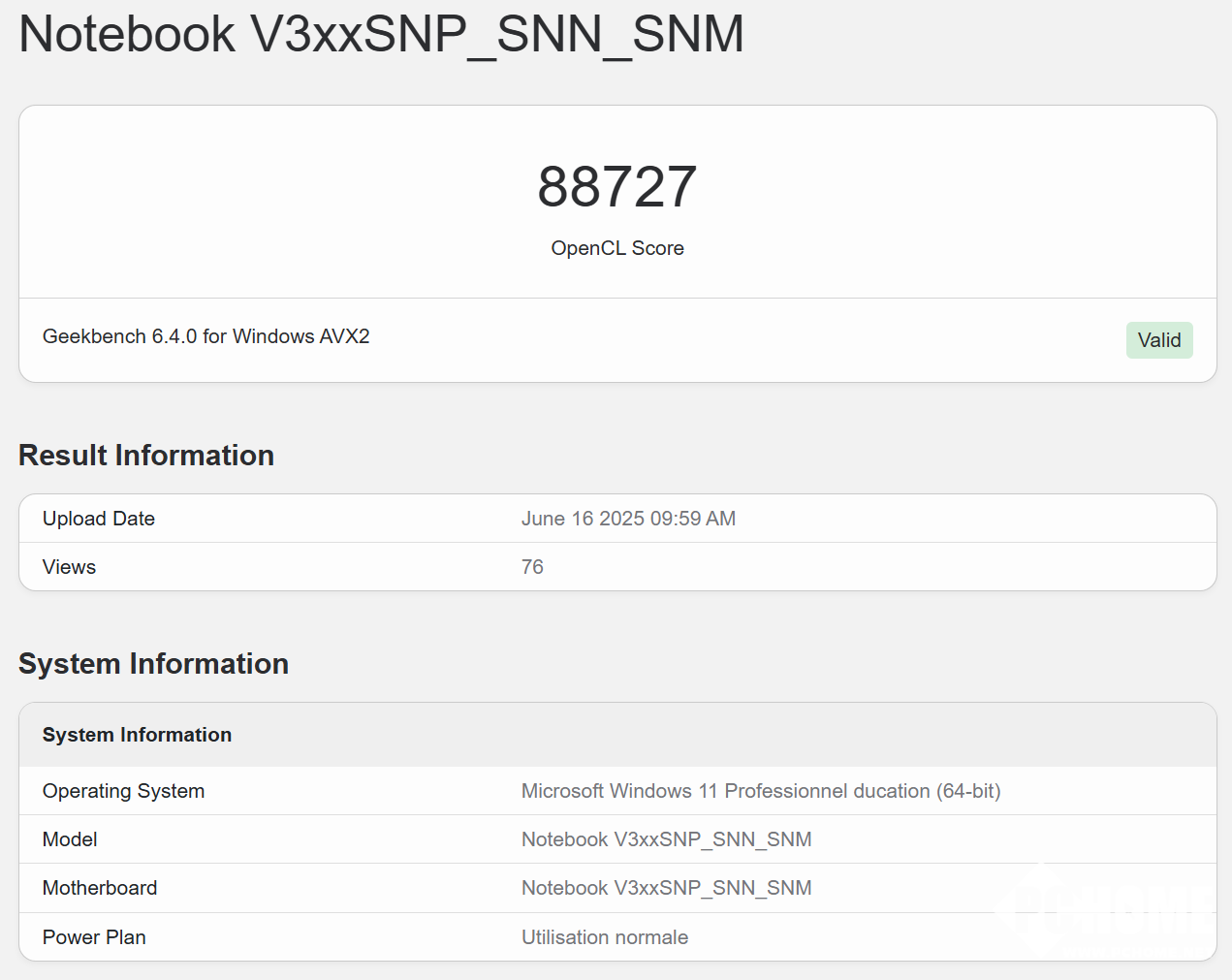This screenshot has width=1232, height=980.
Task: Click the Notebook V3xxSNP_SNN_SNM page title
Action: (x=382, y=35)
